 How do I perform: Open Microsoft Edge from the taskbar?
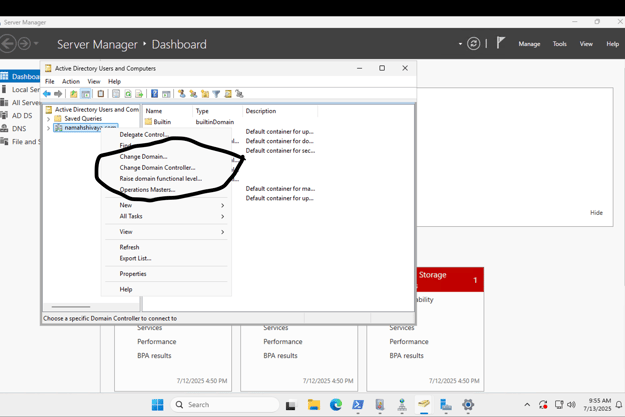pyautogui.click(x=336, y=405)
